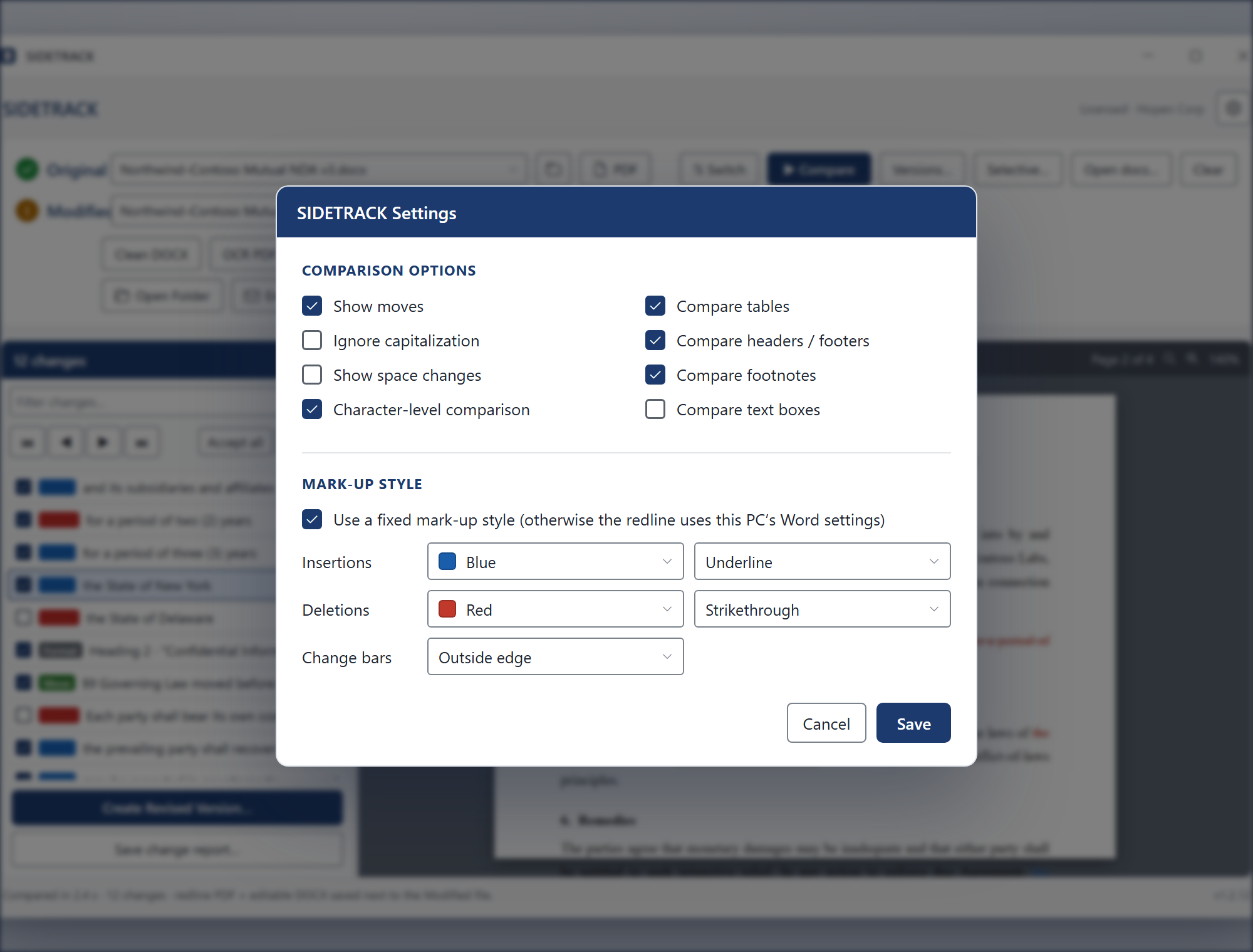Click the orange Modified status icon

tap(27, 210)
